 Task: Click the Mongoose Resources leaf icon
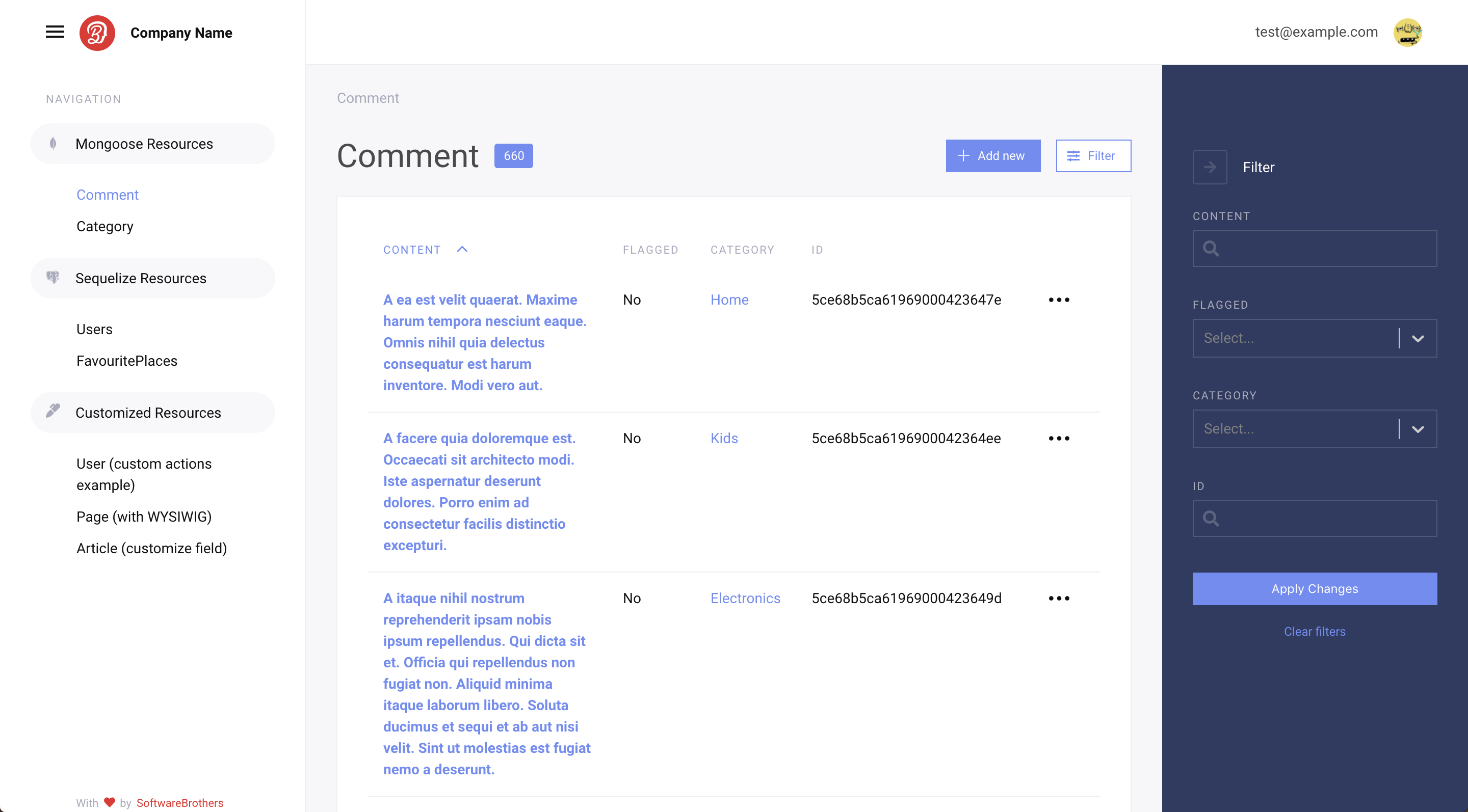[x=53, y=144]
